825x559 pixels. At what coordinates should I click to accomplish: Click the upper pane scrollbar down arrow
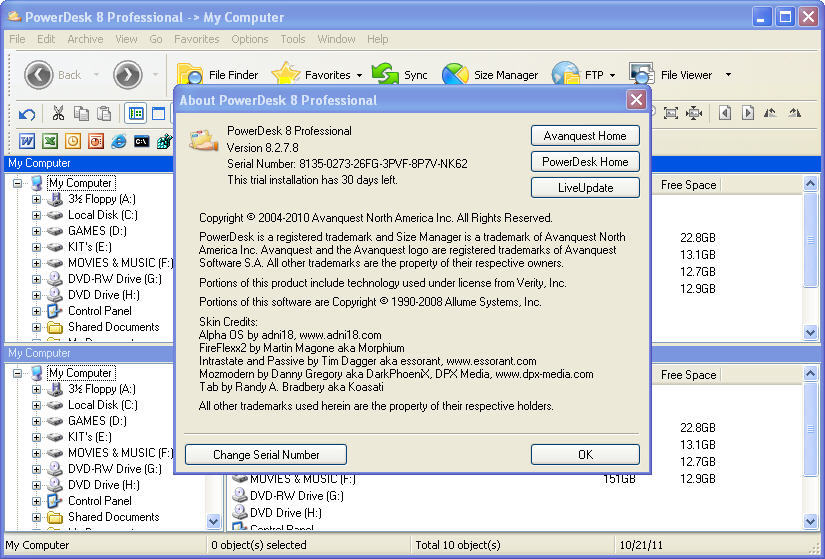coord(810,333)
